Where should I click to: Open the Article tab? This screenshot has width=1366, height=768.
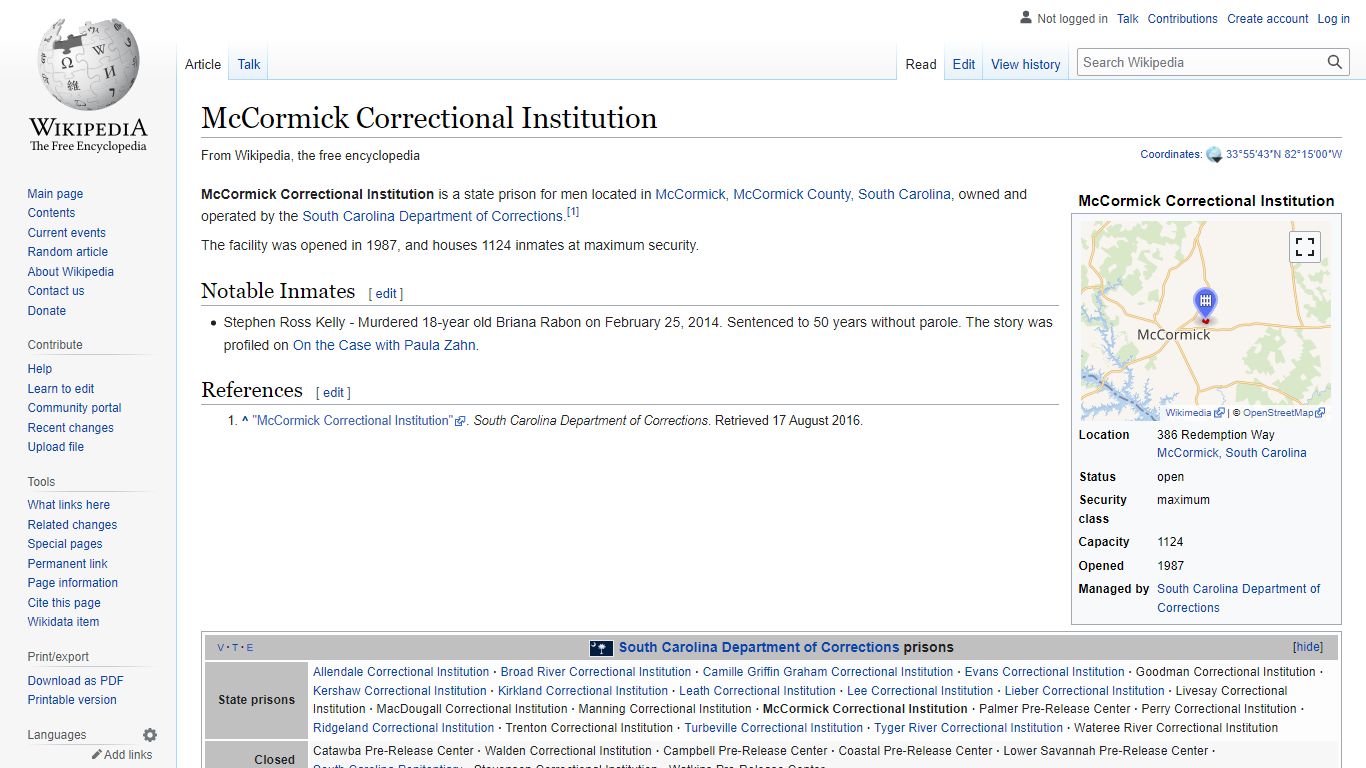[x=203, y=64]
